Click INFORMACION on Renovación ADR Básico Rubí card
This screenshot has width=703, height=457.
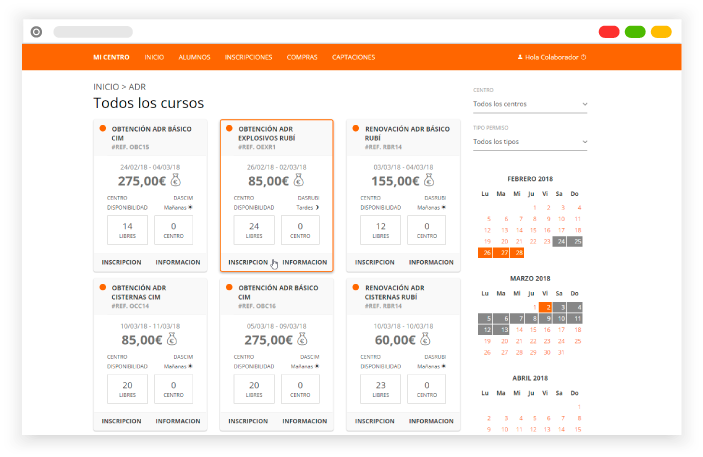pos(431,262)
